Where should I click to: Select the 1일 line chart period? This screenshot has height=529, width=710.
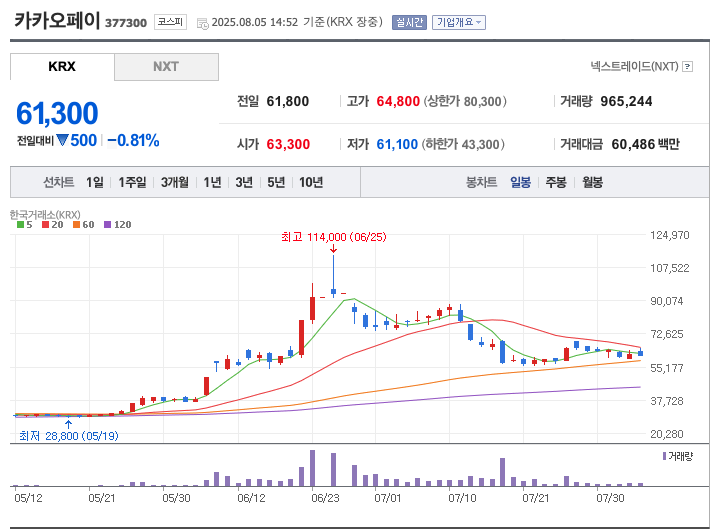point(95,182)
